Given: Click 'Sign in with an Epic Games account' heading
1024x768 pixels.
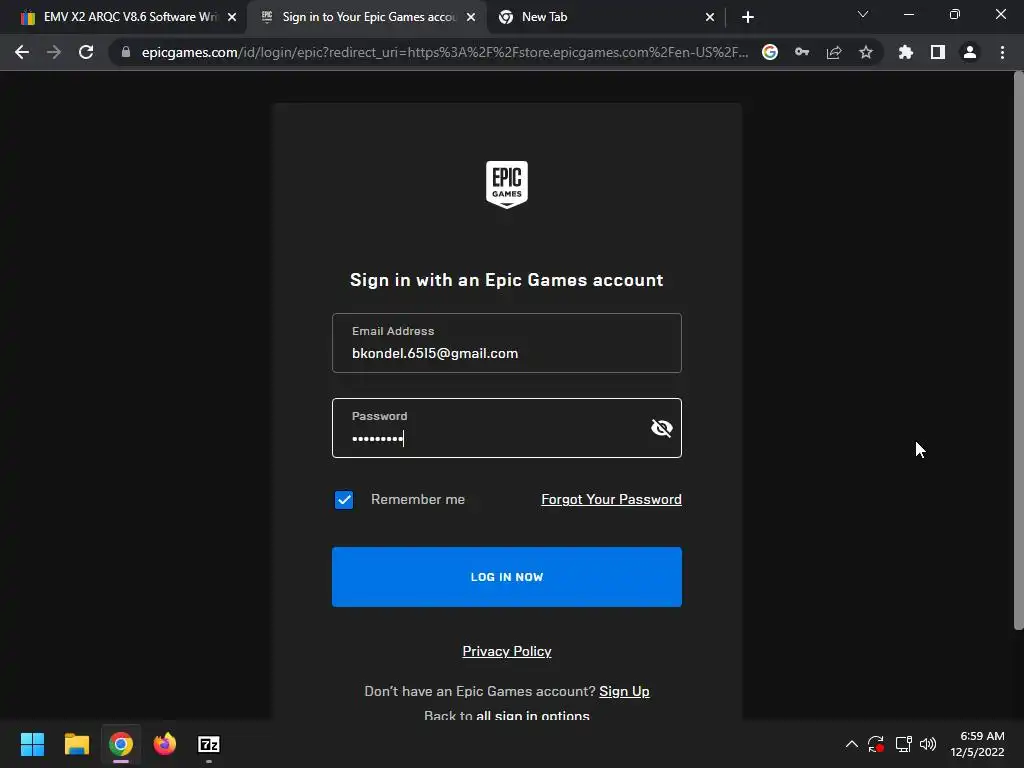Looking at the screenshot, I should pyautogui.click(x=507, y=280).
